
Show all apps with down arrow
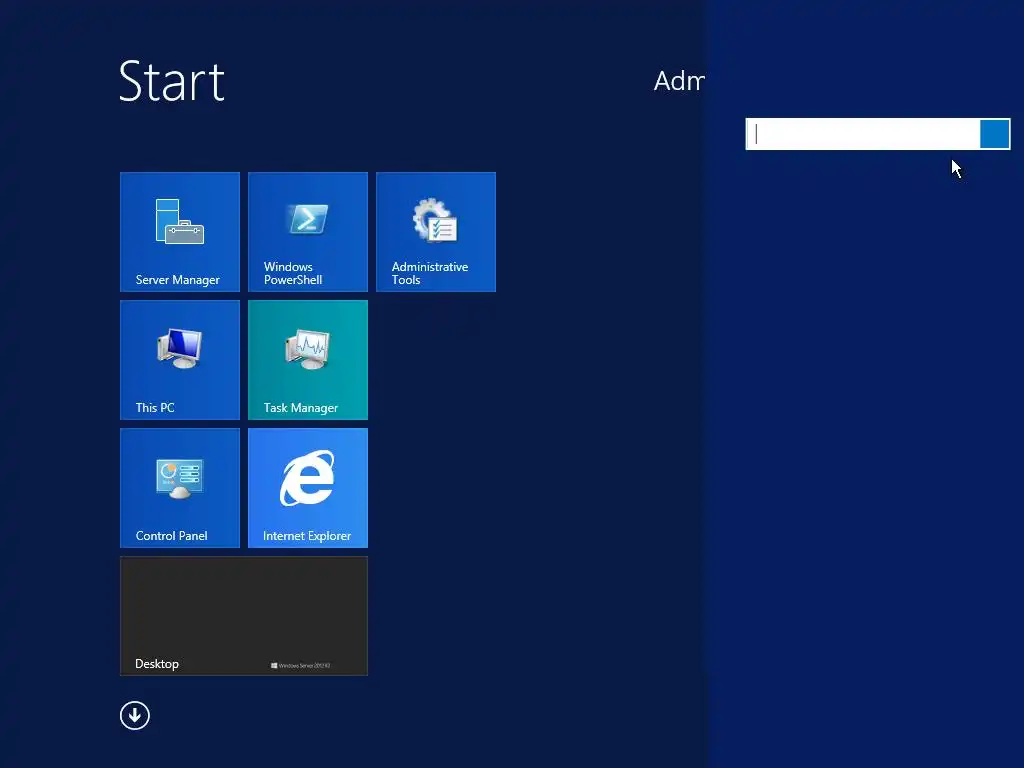pos(135,716)
